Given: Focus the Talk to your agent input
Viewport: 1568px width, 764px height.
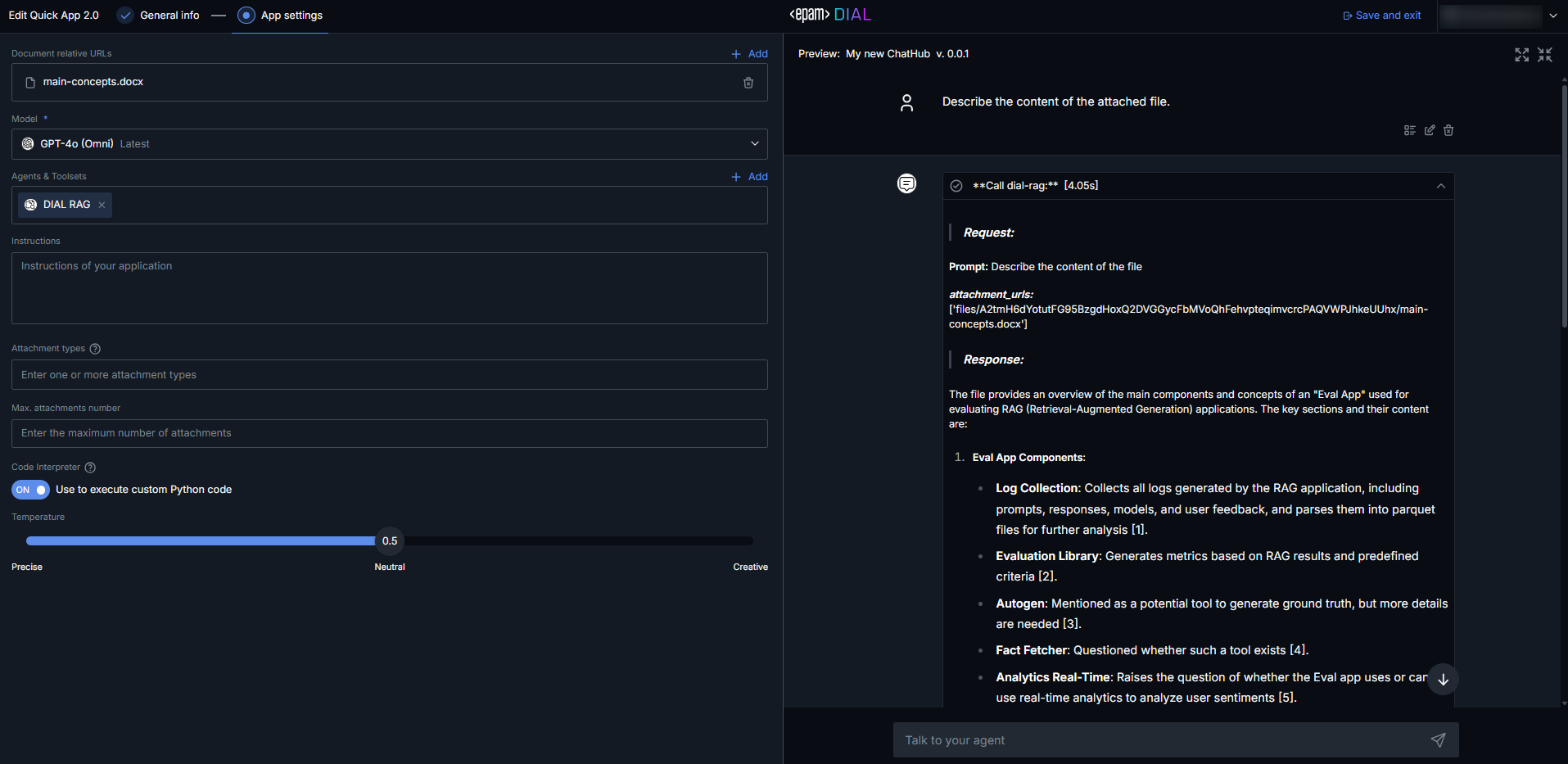Looking at the screenshot, I should point(1159,740).
